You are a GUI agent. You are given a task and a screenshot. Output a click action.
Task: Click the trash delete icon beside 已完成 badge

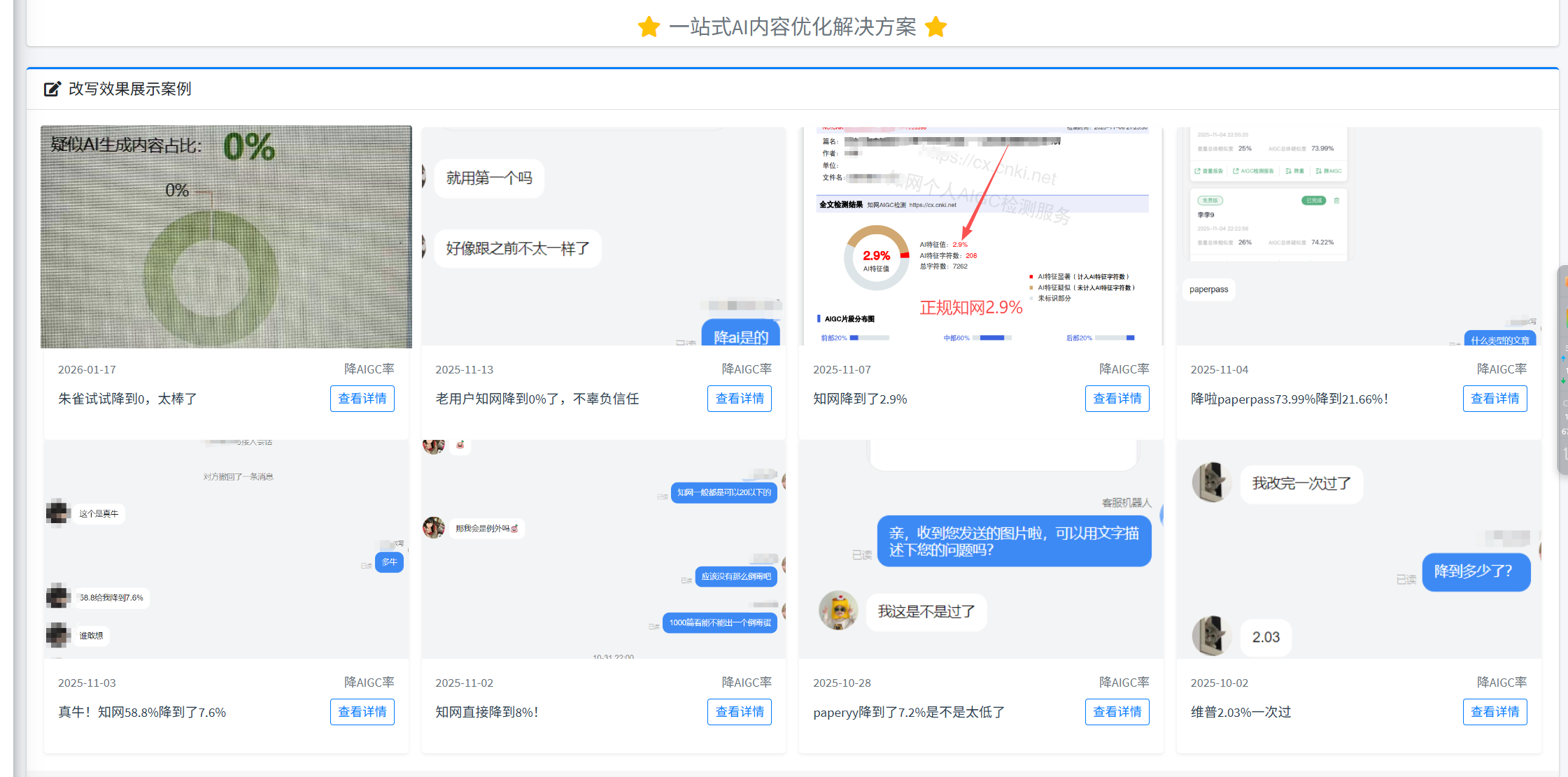tap(1336, 201)
